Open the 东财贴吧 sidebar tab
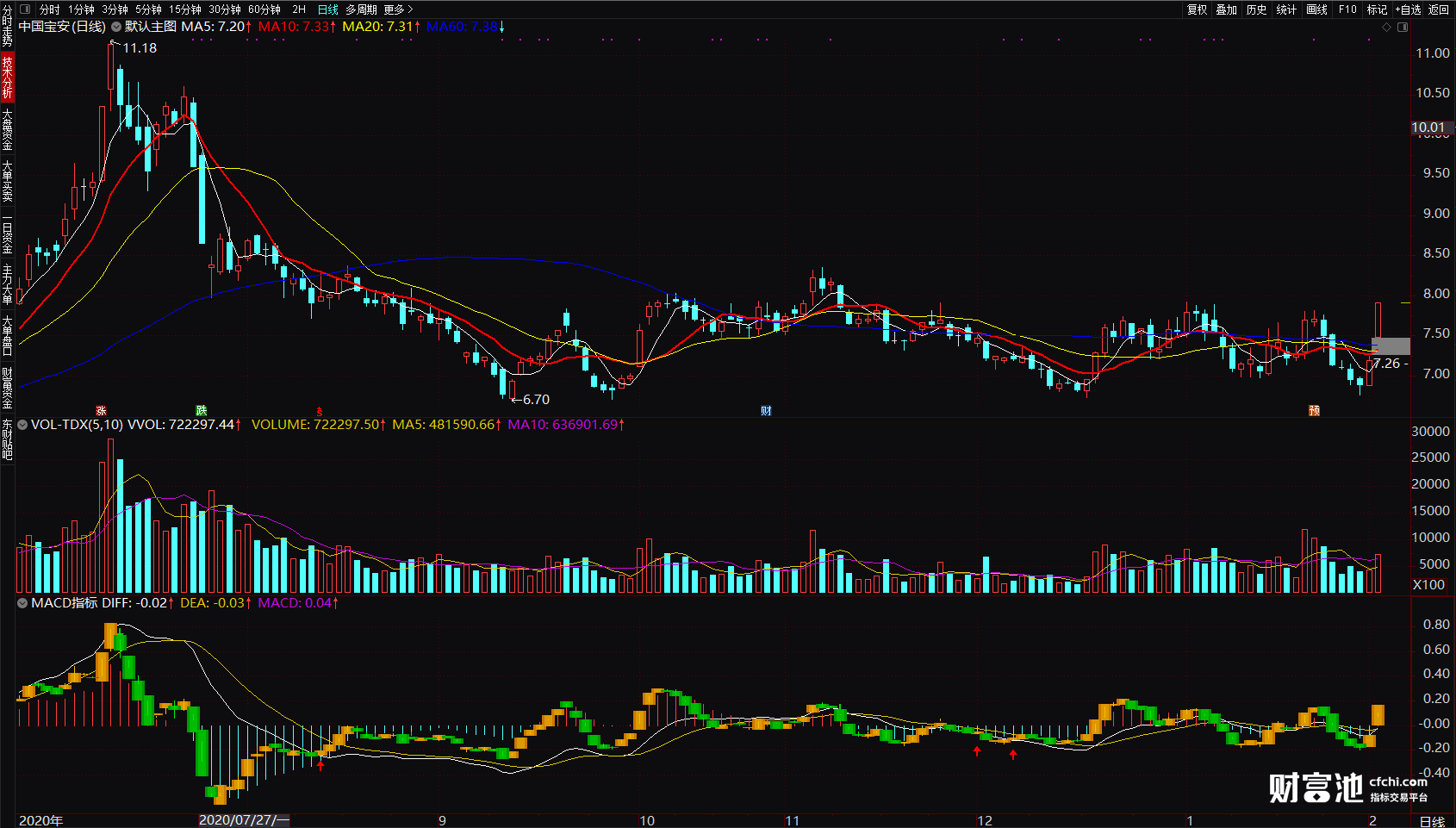1456x828 pixels. (x=7, y=439)
